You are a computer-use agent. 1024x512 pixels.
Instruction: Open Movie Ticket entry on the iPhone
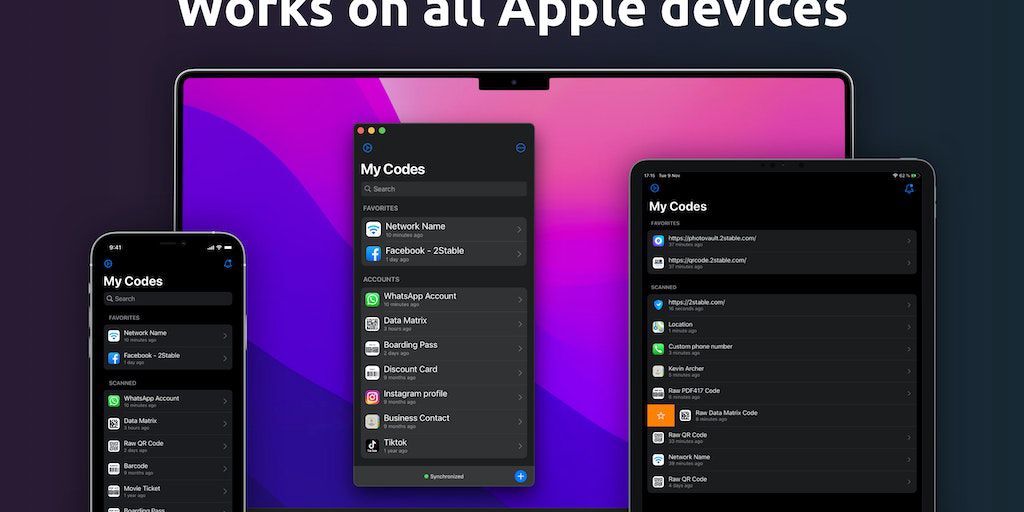coord(168,490)
